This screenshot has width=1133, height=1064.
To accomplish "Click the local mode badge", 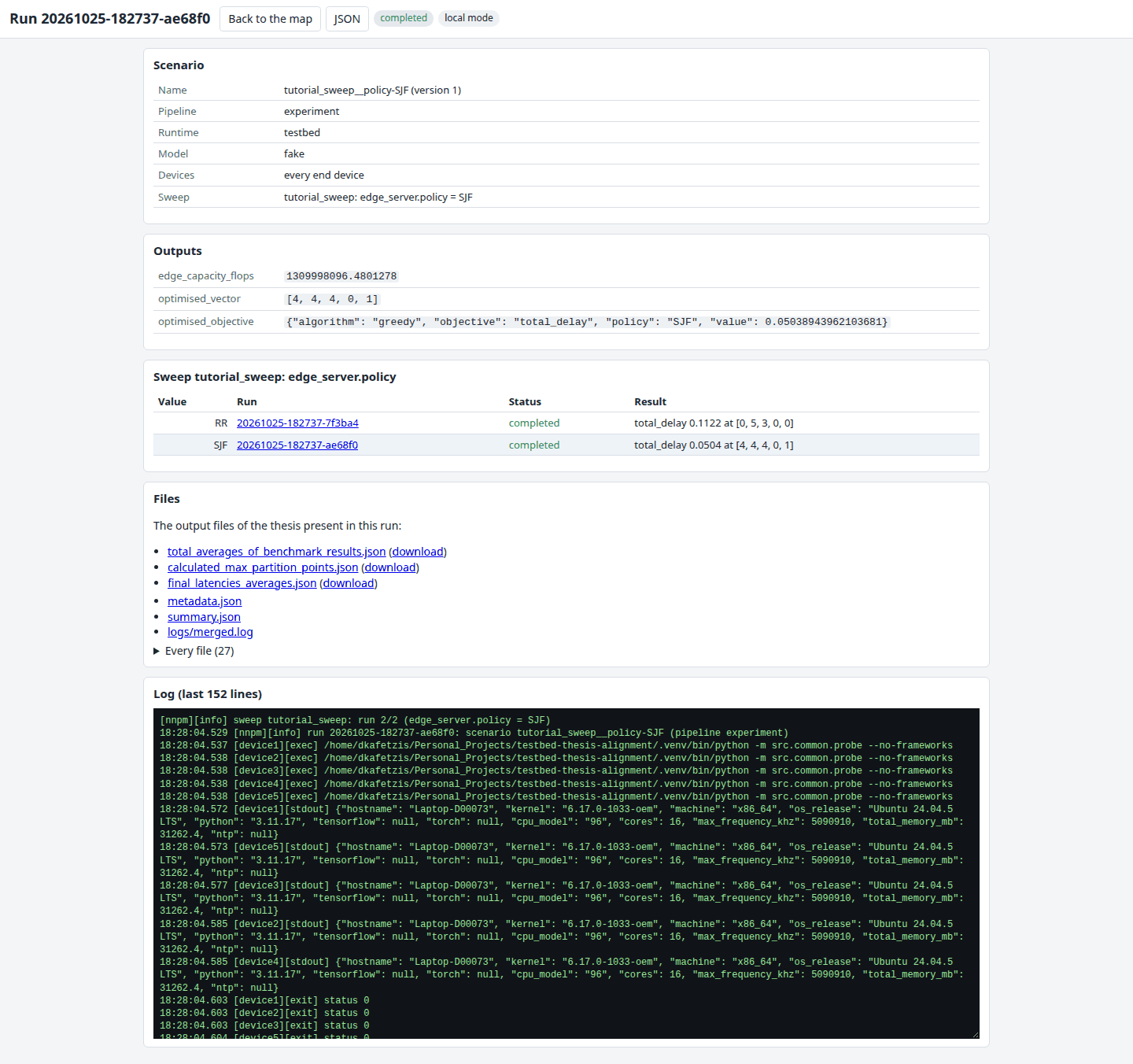I will [x=469, y=18].
